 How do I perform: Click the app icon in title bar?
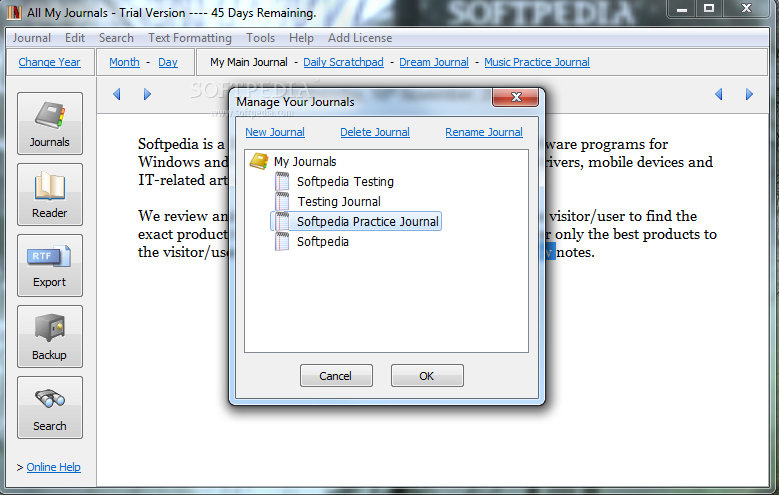14,12
